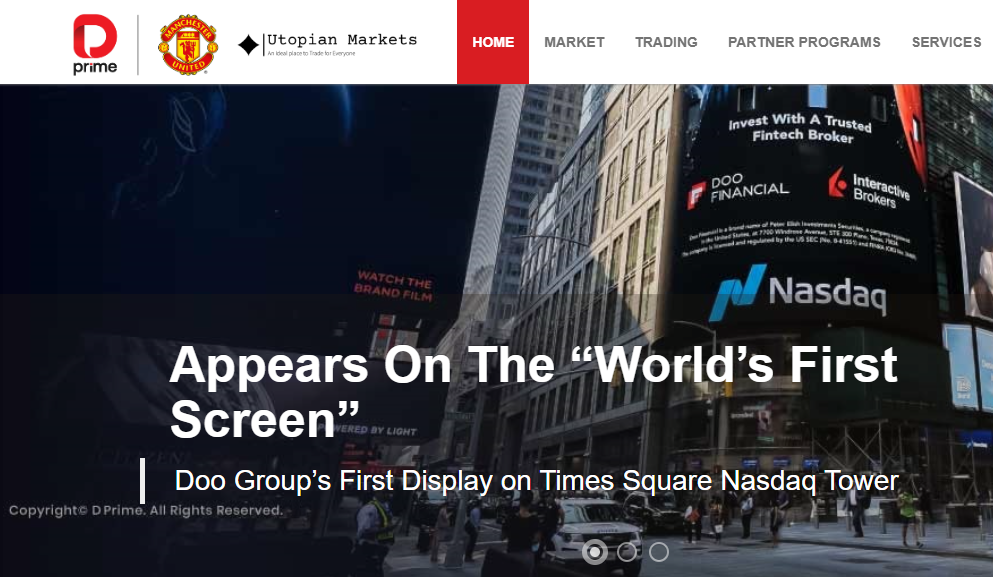993x577 pixels.
Task: Go to the HOME tab
Action: click(493, 42)
